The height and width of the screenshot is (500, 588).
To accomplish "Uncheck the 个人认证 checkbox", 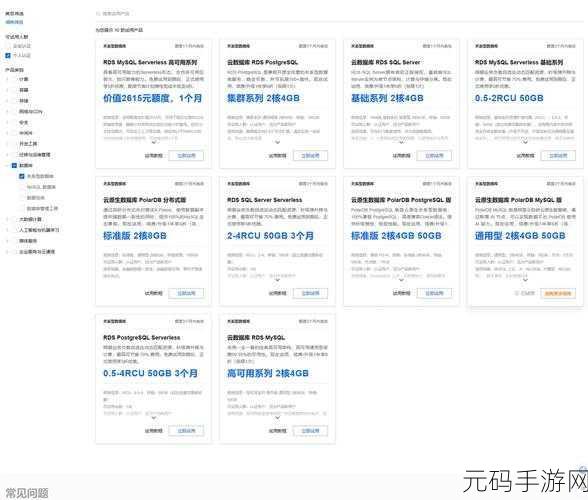I will click(x=8, y=56).
